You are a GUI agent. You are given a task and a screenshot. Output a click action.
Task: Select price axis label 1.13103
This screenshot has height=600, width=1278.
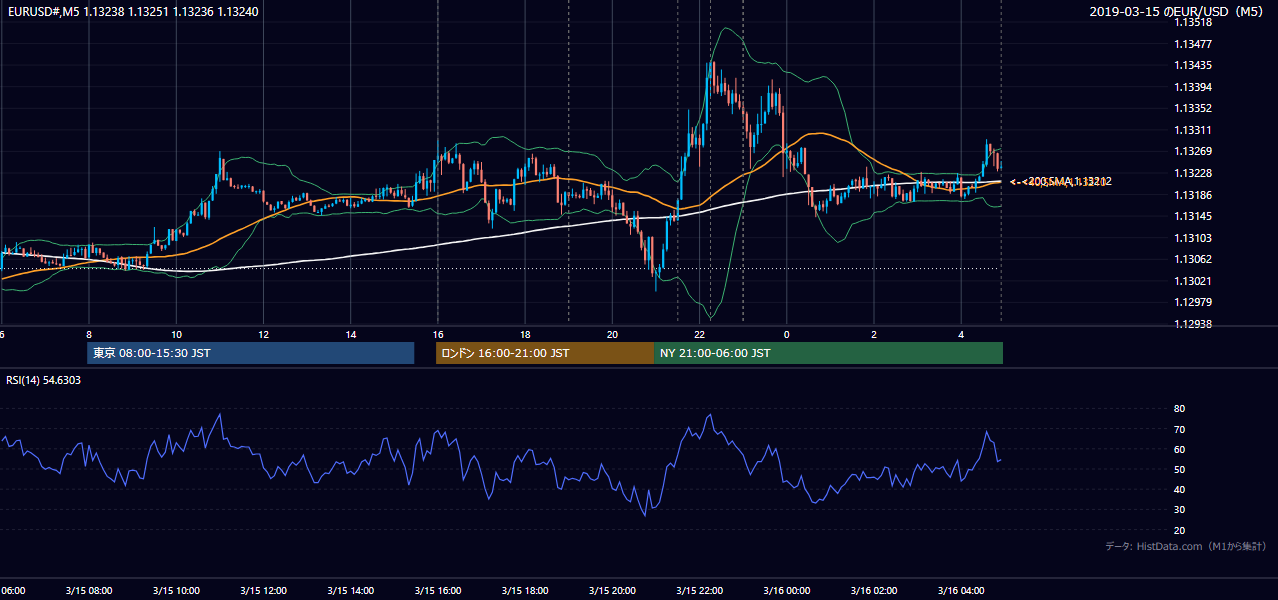pos(1194,238)
